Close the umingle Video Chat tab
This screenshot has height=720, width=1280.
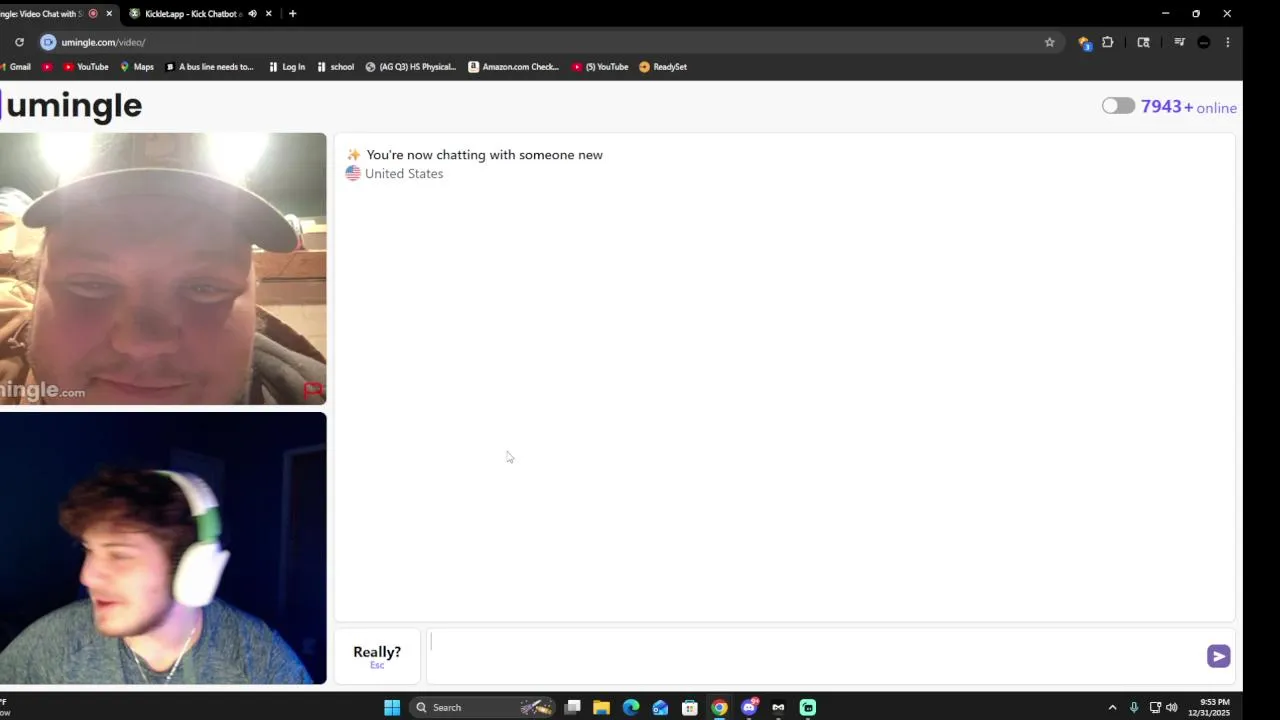point(109,14)
